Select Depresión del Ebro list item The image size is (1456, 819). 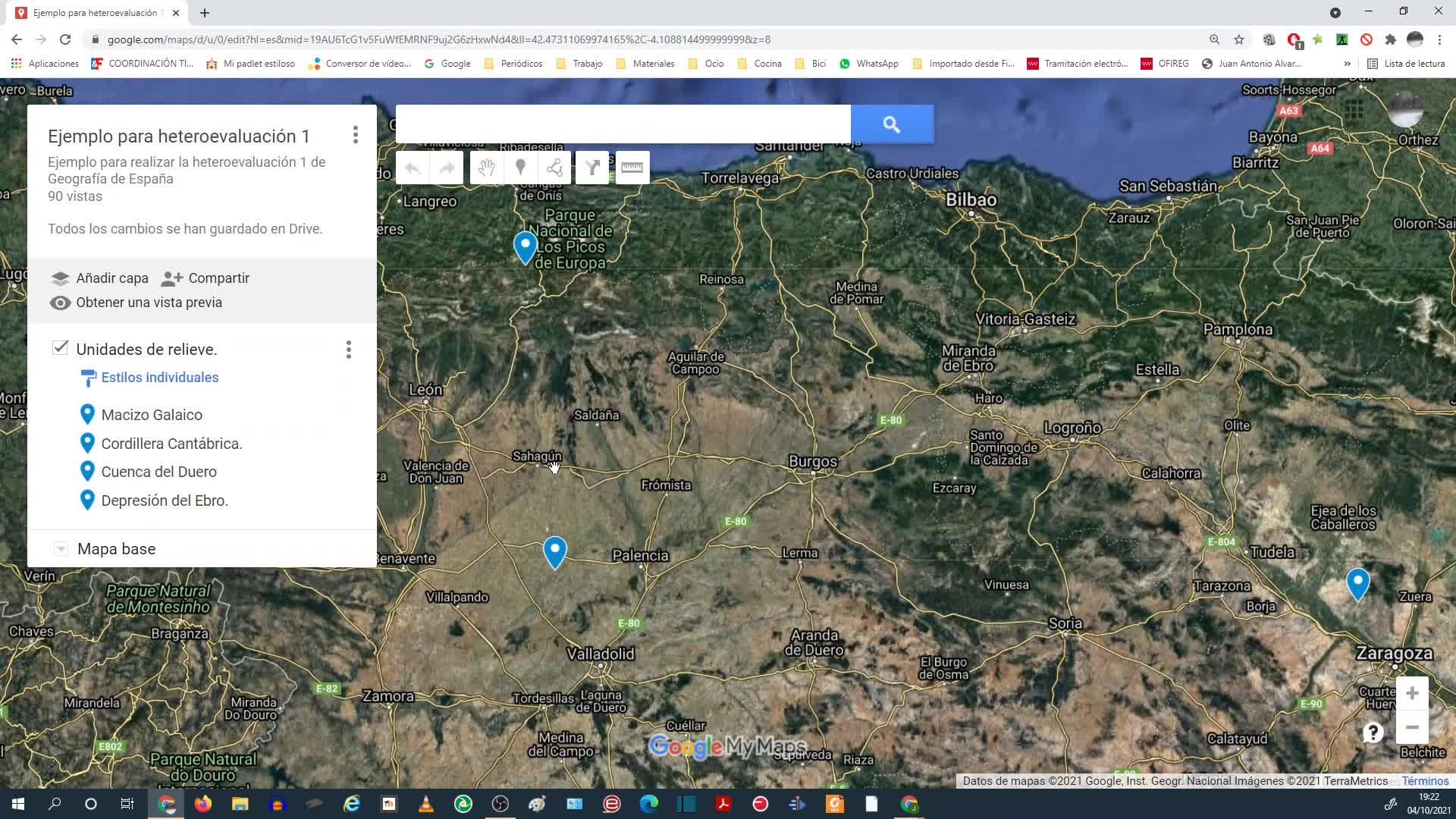[165, 500]
